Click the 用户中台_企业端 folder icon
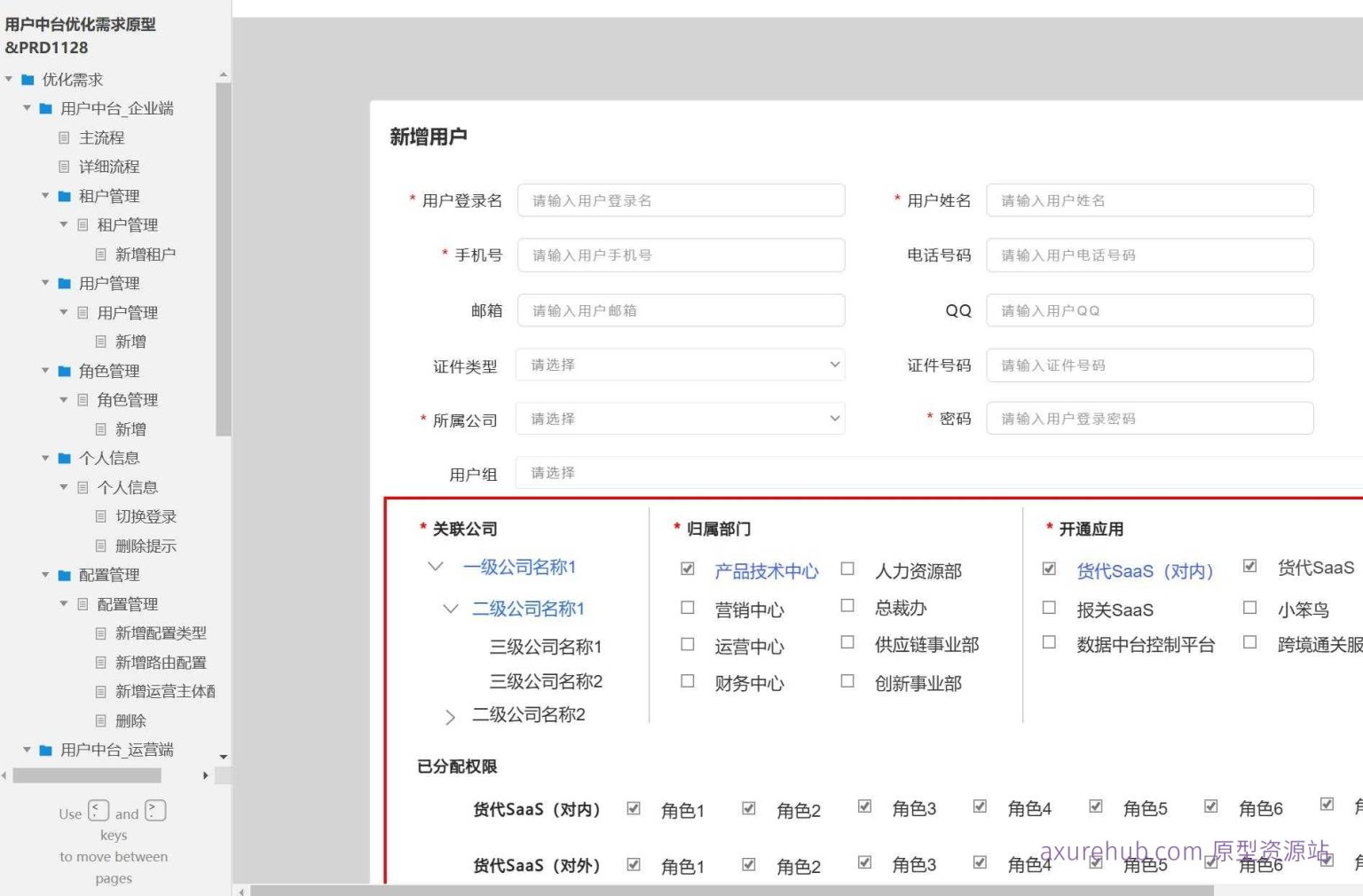The height and width of the screenshot is (896, 1363). point(46,109)
